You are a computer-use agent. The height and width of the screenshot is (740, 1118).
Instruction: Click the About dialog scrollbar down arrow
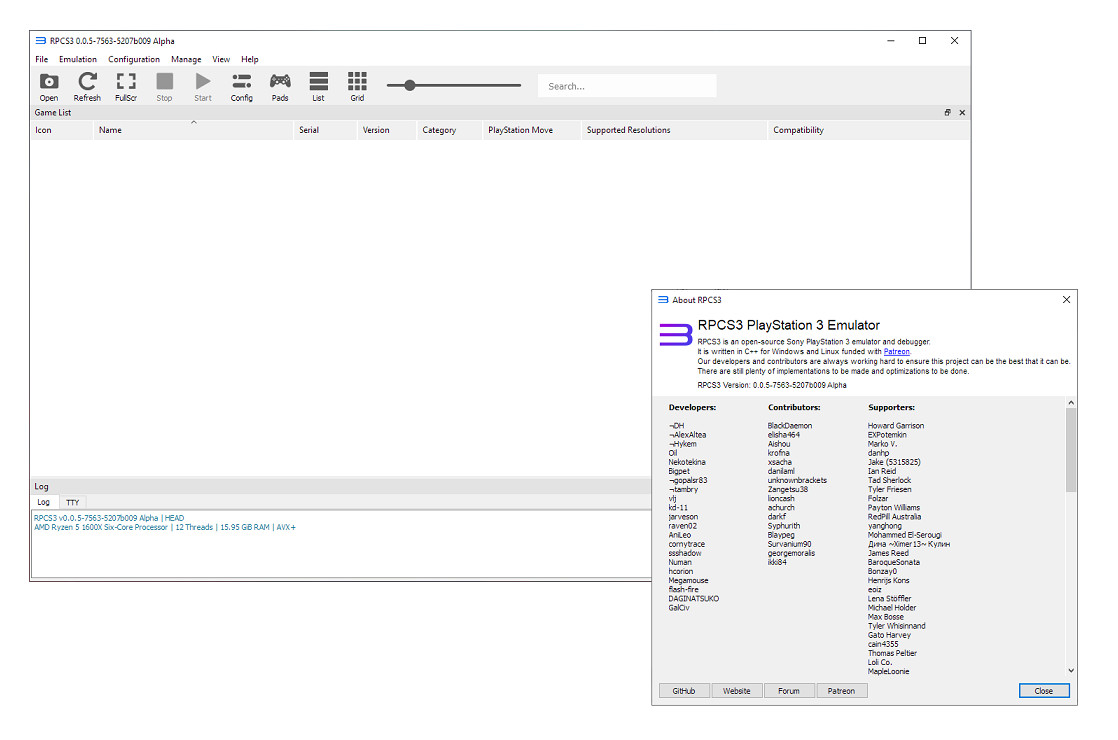[x=1071, y=671]
